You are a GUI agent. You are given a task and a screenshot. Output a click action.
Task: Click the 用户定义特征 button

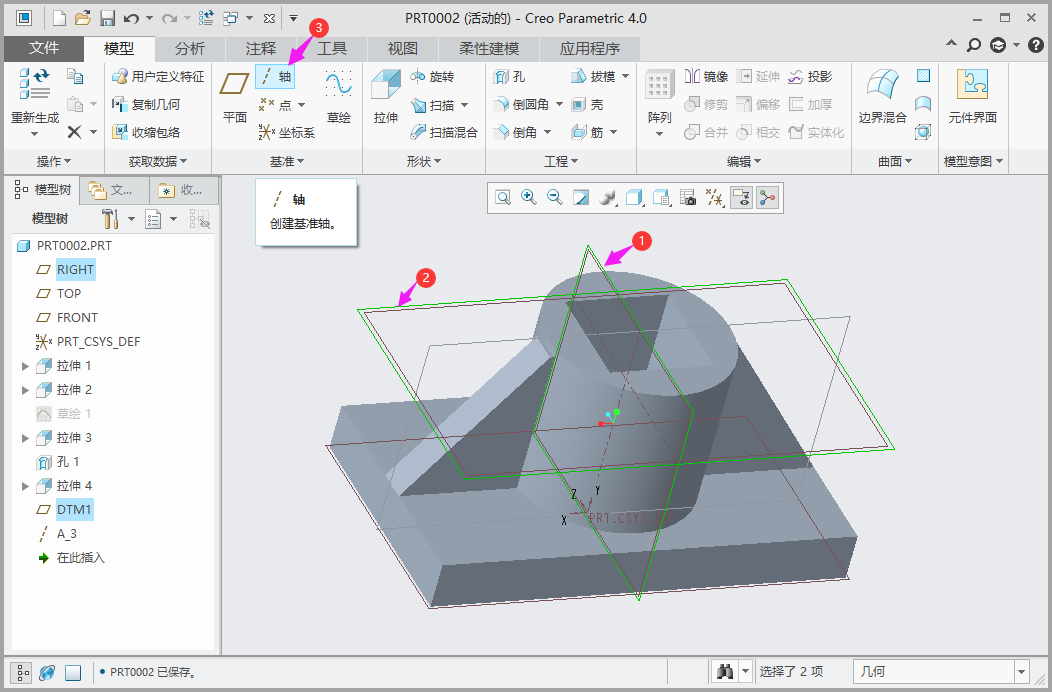[158, 77]
